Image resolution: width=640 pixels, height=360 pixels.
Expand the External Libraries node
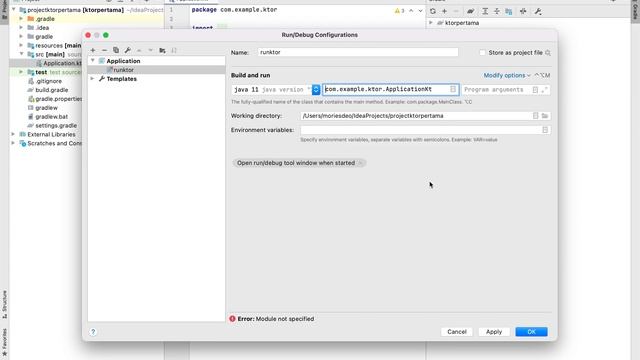(x=13, y=134)
